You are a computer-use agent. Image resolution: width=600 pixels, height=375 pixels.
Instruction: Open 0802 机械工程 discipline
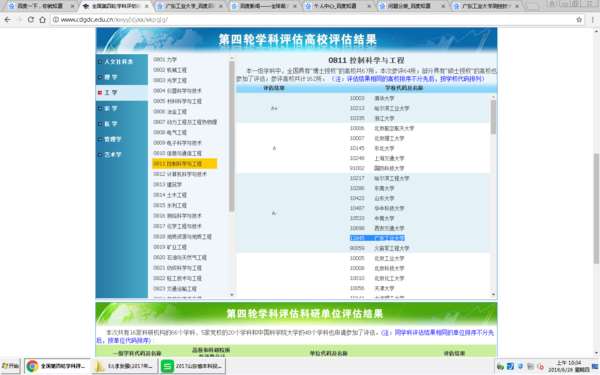coord(170,70)
